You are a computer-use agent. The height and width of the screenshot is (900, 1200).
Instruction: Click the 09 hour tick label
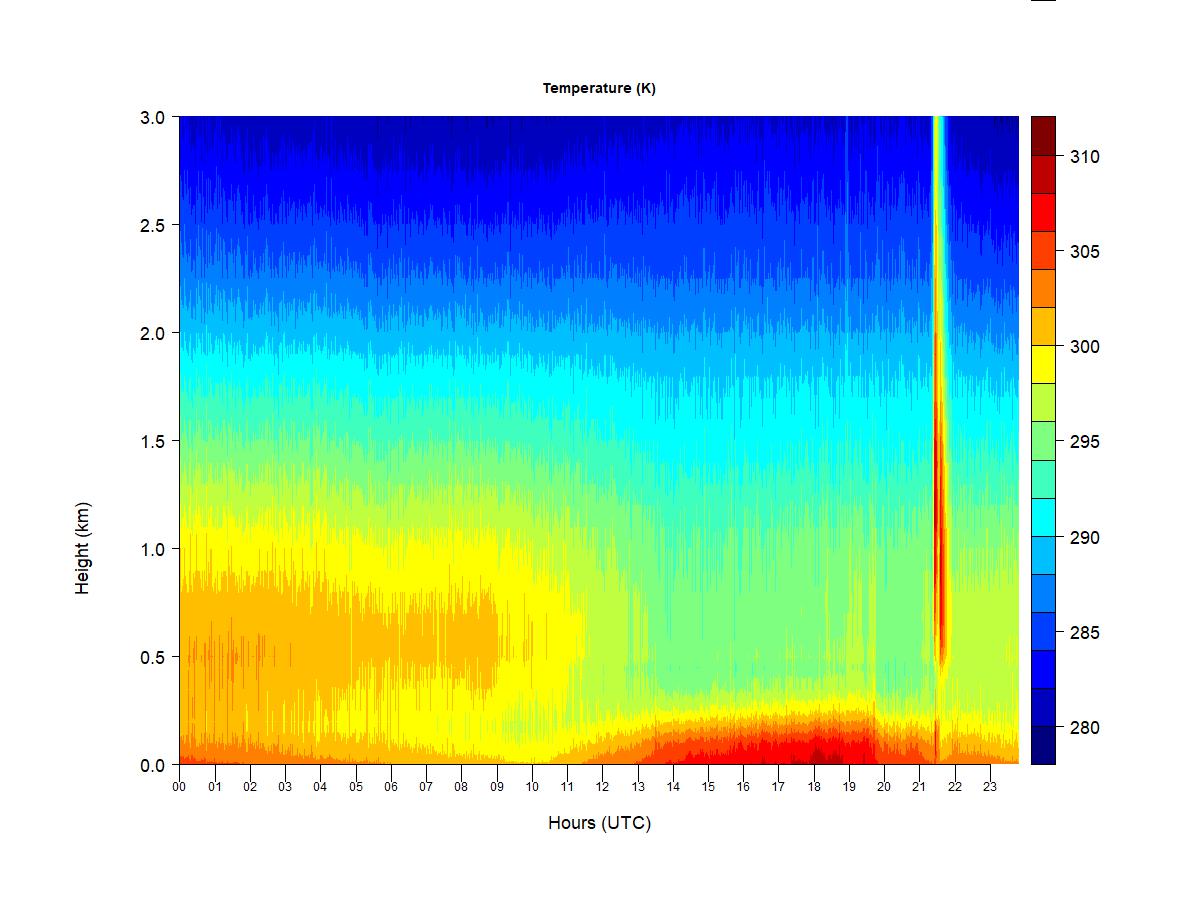[497, 787]
